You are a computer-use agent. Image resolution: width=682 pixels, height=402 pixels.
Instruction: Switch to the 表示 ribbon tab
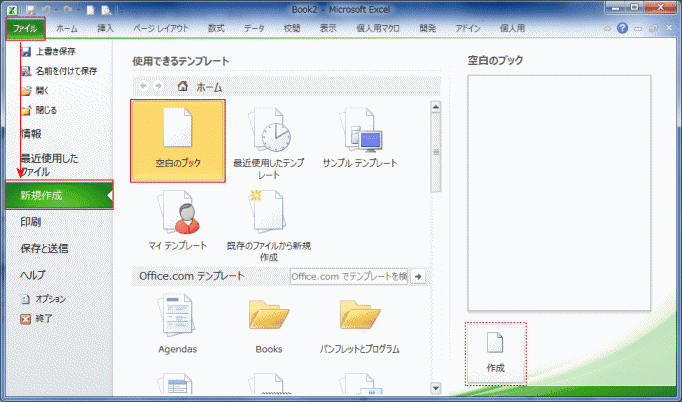pyautogui.click(x=328, y=29)
